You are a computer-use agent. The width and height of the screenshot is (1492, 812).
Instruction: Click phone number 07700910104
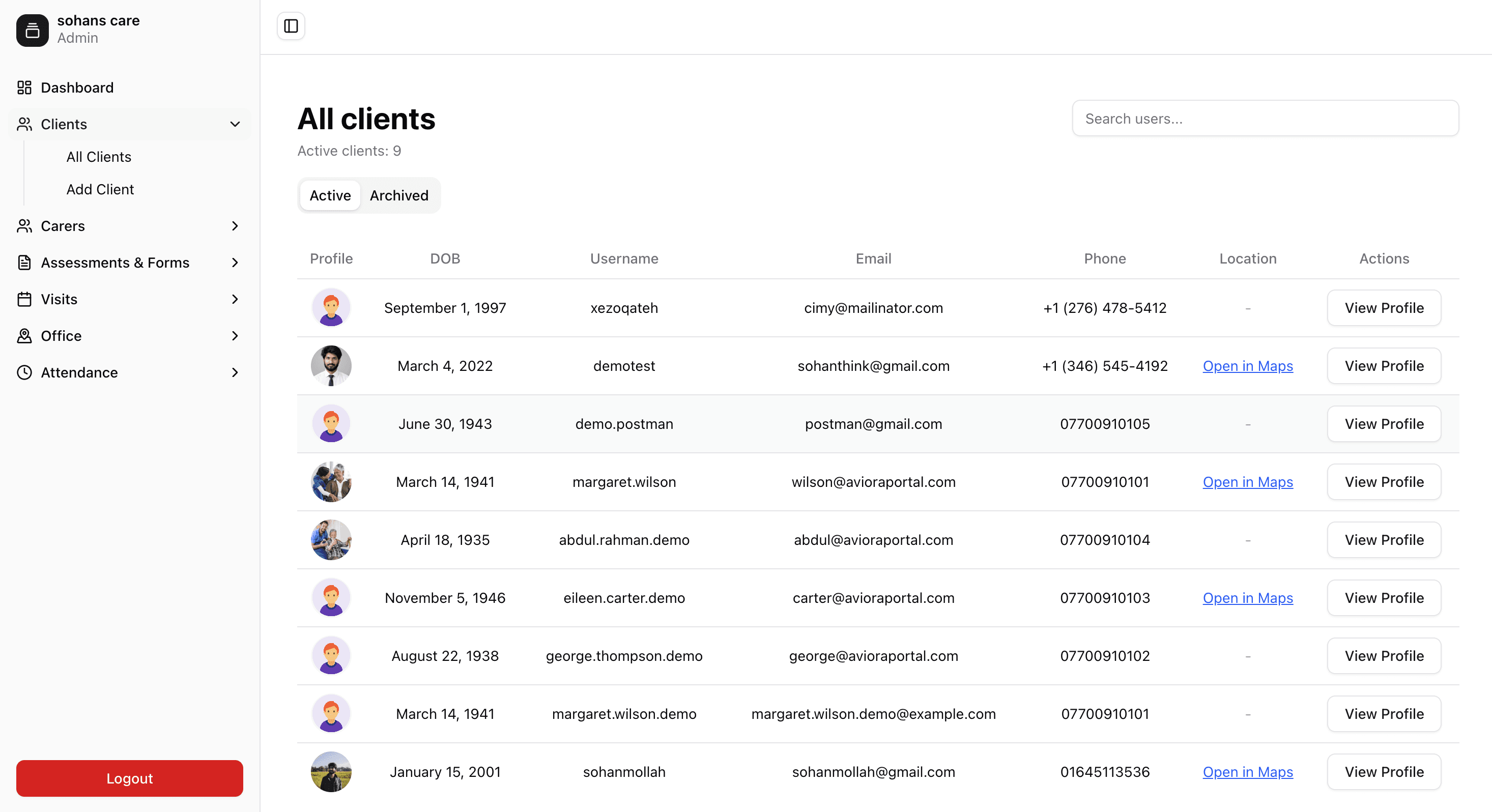tap(1105, 540)
